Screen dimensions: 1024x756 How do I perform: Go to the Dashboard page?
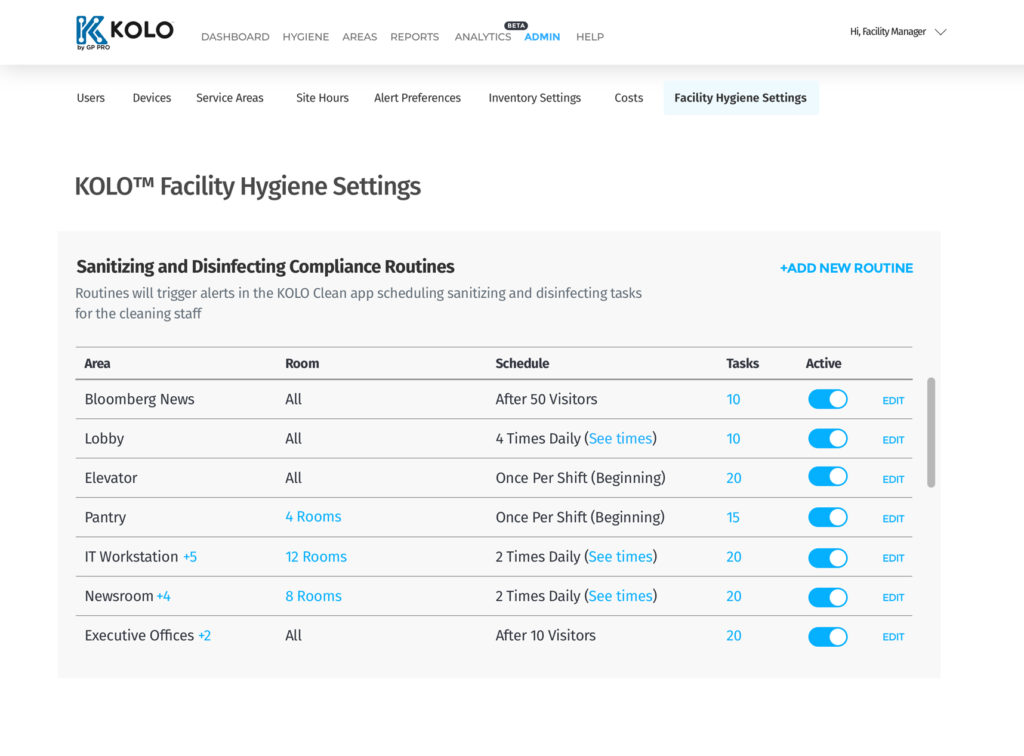(x=235, y=37)
